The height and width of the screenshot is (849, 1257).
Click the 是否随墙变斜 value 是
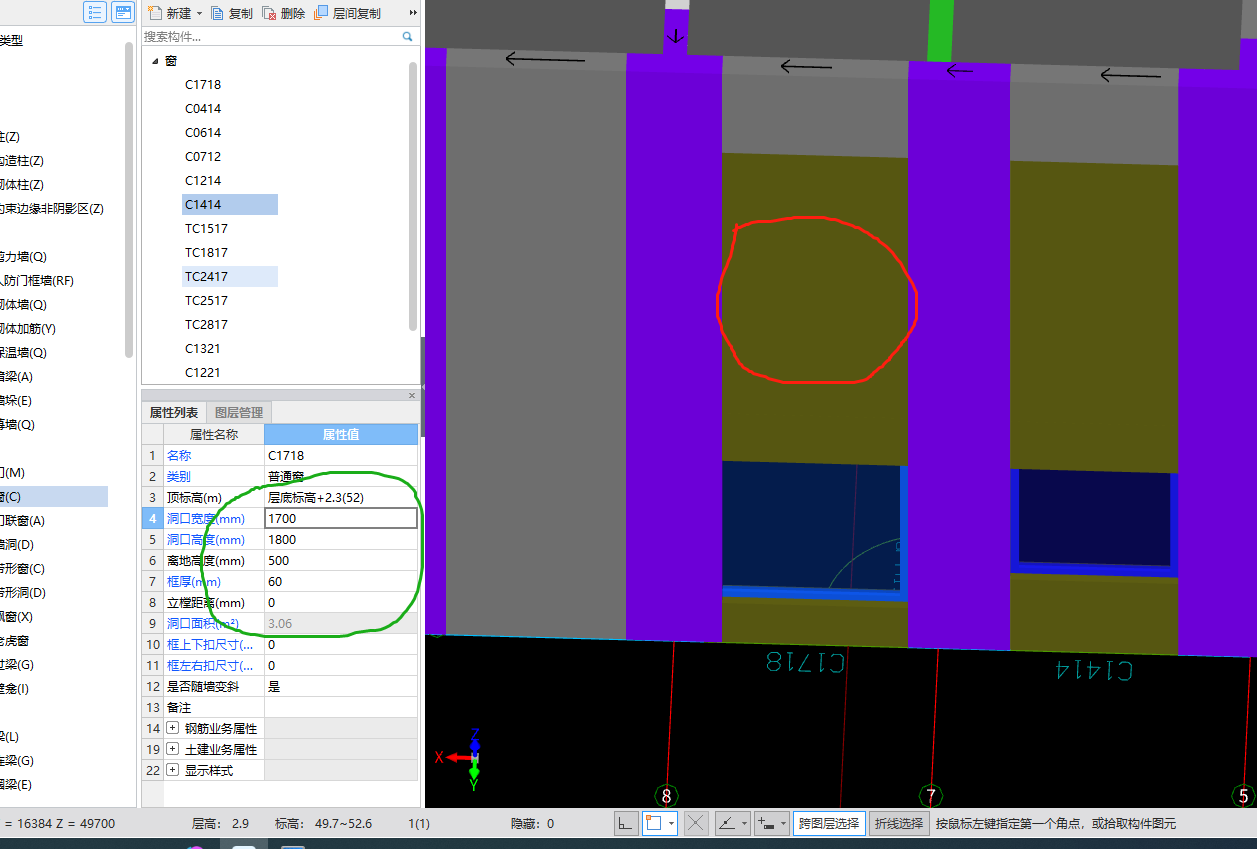pos(341,686)
